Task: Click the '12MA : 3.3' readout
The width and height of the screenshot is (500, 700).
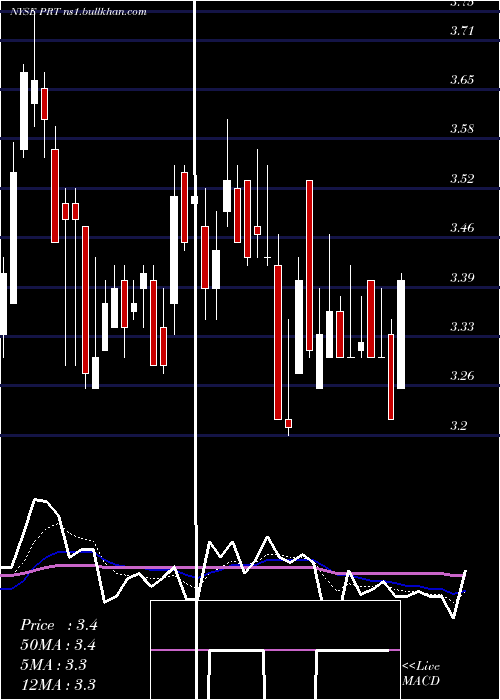Action: tap(58, 684)
